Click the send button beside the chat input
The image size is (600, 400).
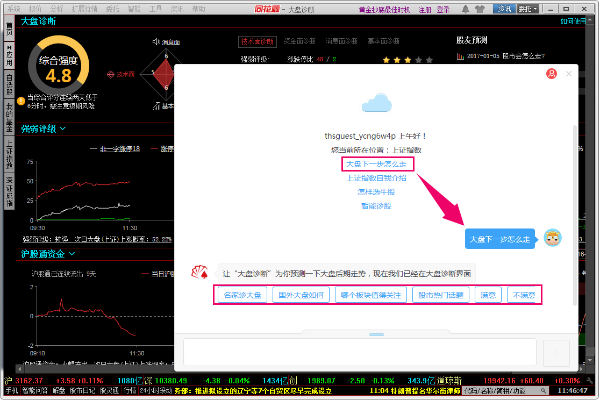pyautogui.click(x=556, y=353)
